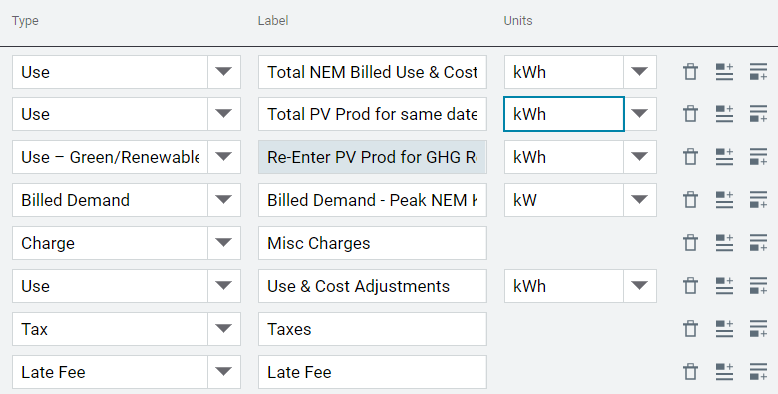Delete the Billed Demand row
The width and height of the screenshot is (778, 394).
pyautogui.click(x=690, y=200)
